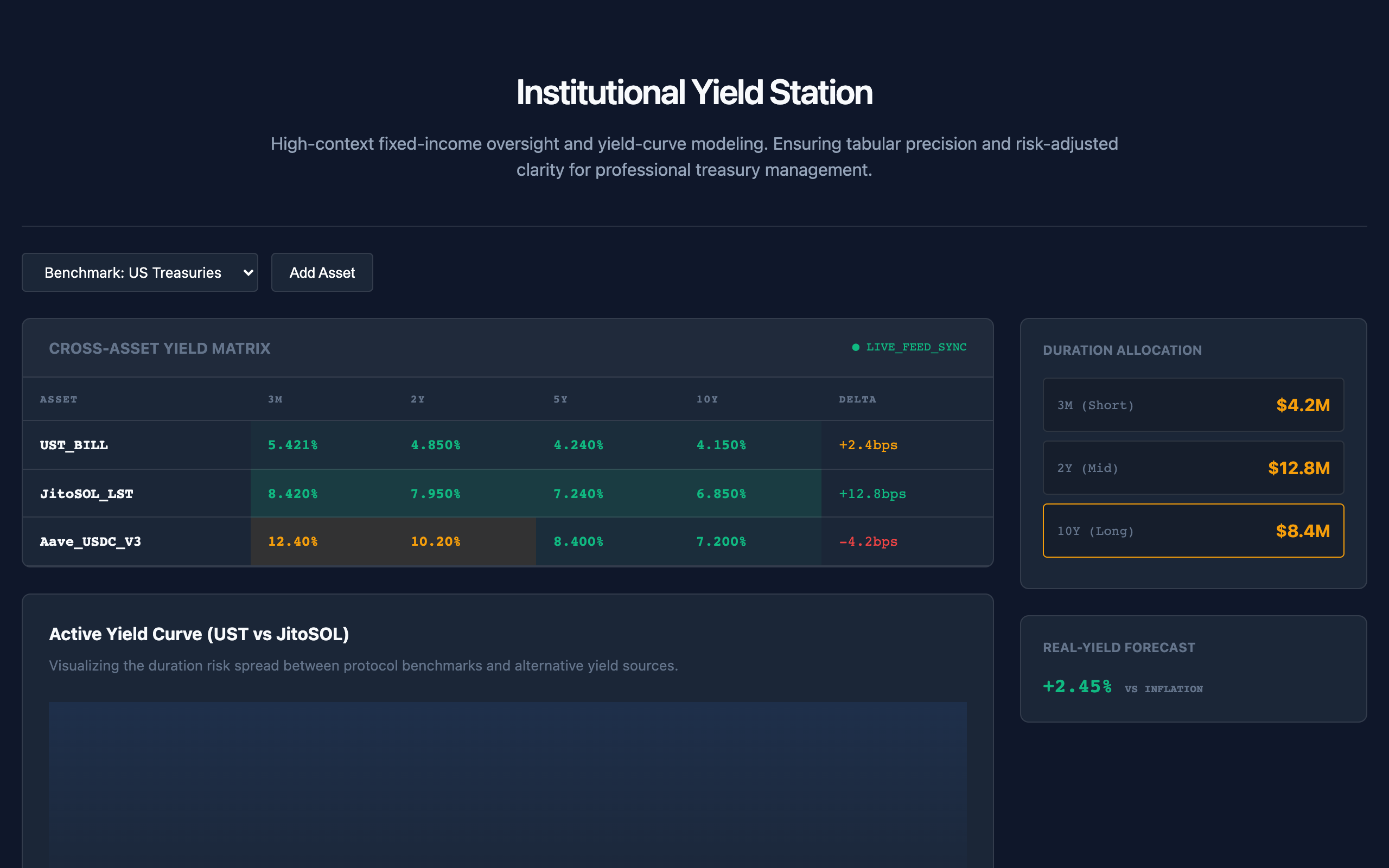
Task: Select the 2Y (Mid) allocation card
Action: click(1193, 468)
